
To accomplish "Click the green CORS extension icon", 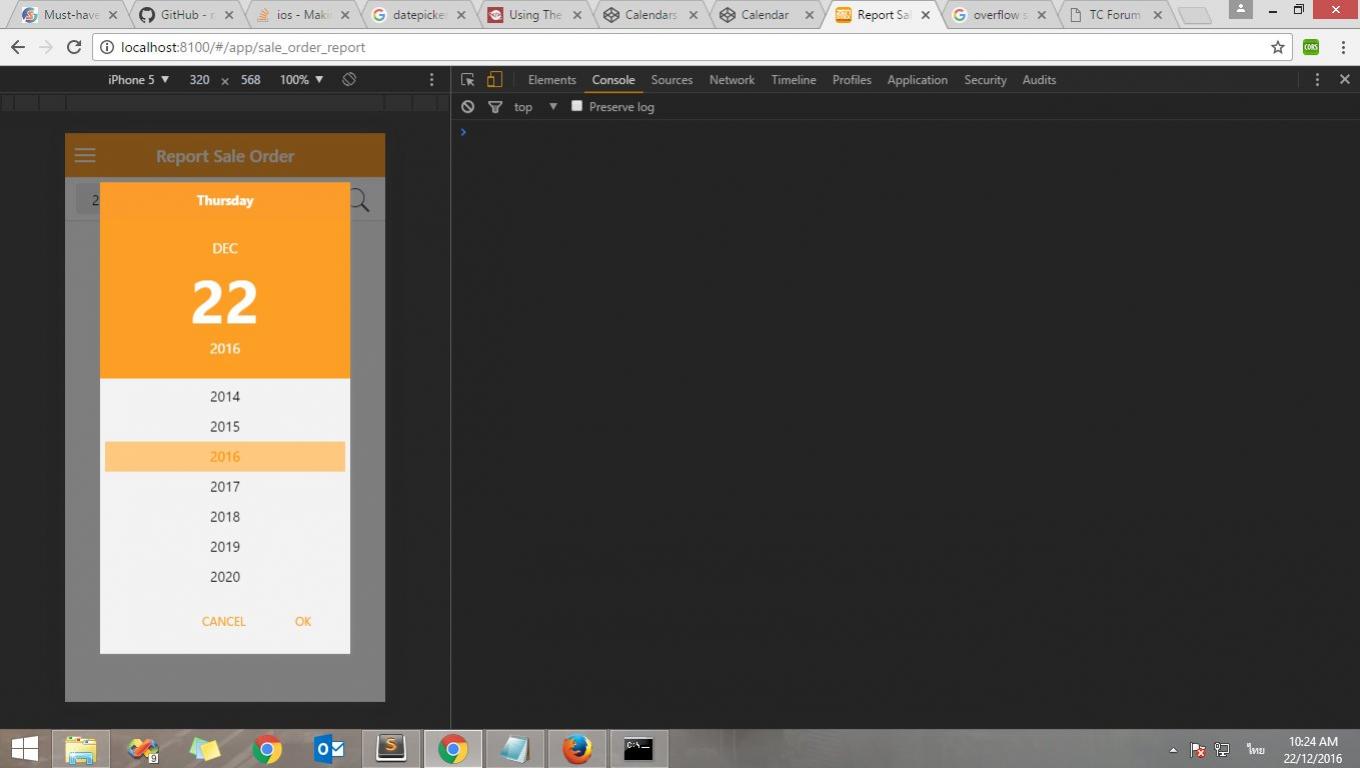I will (x=1311, y=47).
